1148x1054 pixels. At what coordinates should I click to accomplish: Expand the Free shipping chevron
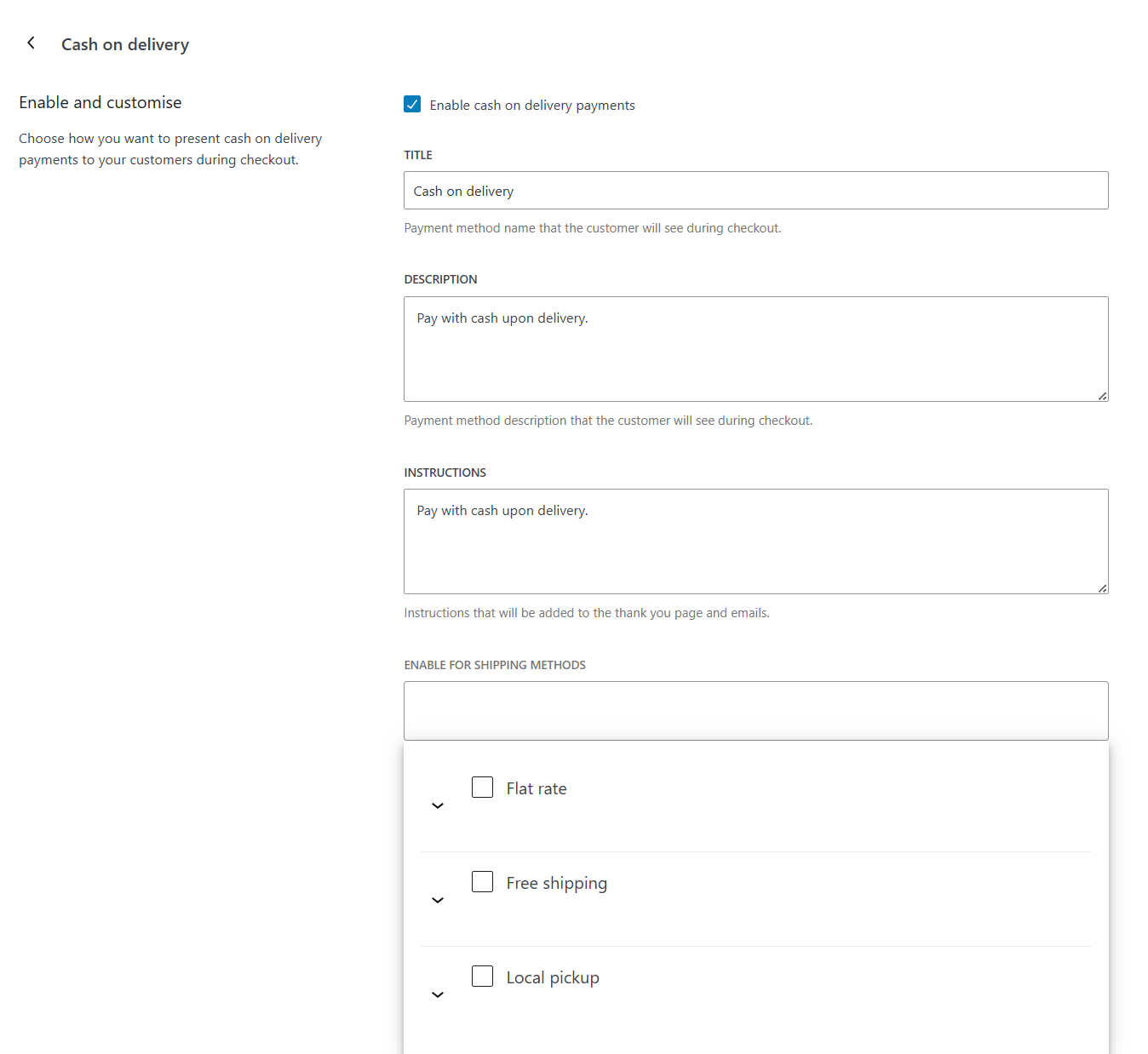coord(438,900)
